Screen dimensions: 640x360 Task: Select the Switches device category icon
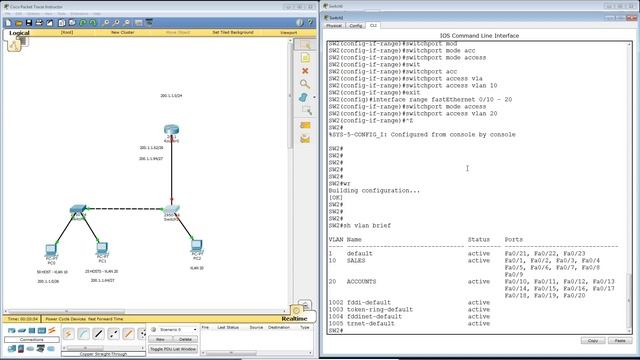point(22,331)
